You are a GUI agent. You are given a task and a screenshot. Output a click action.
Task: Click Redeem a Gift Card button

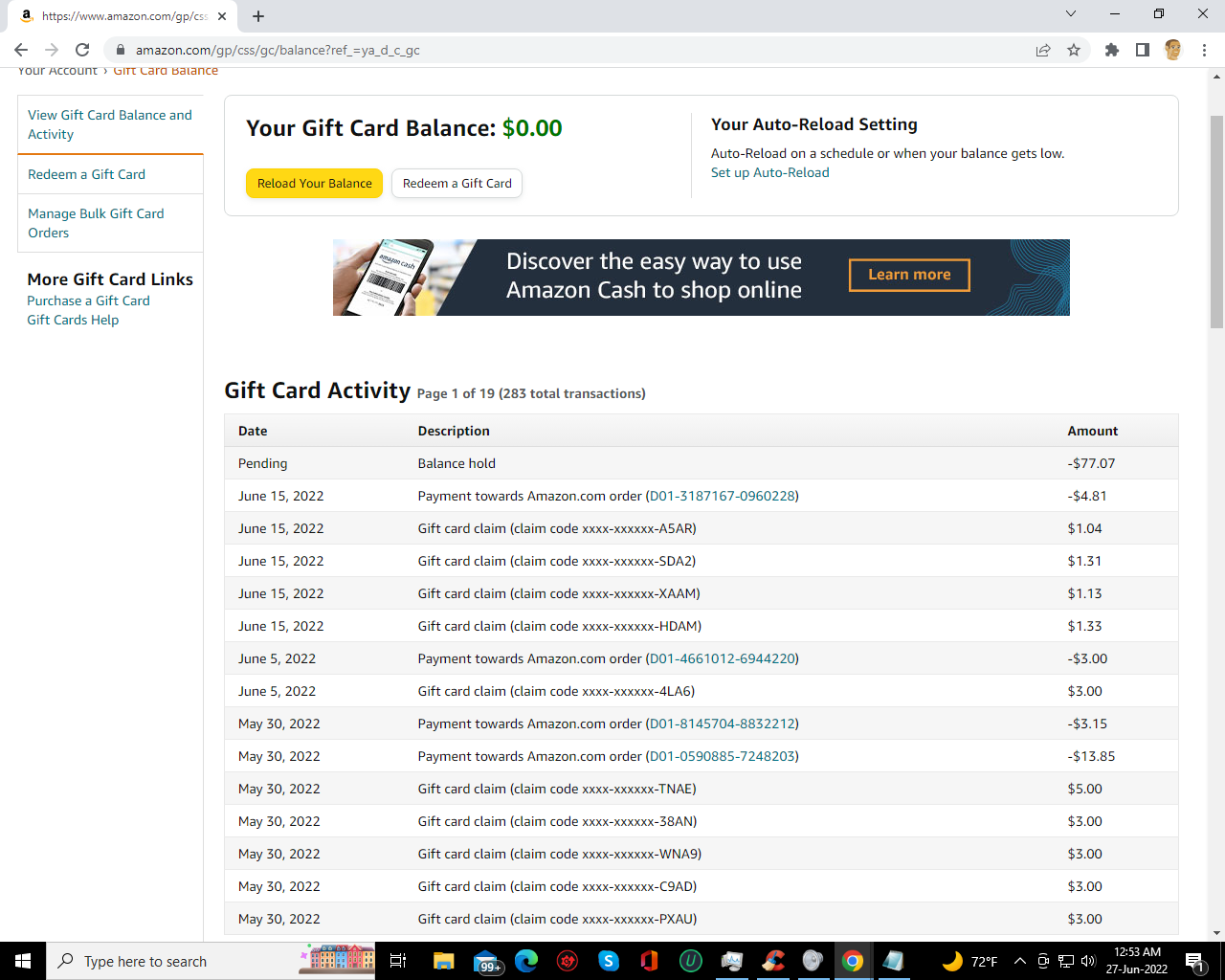coord(457,183)
